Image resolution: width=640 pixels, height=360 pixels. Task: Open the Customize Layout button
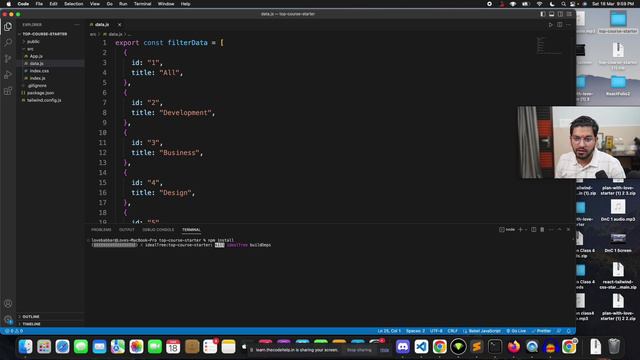569,14
